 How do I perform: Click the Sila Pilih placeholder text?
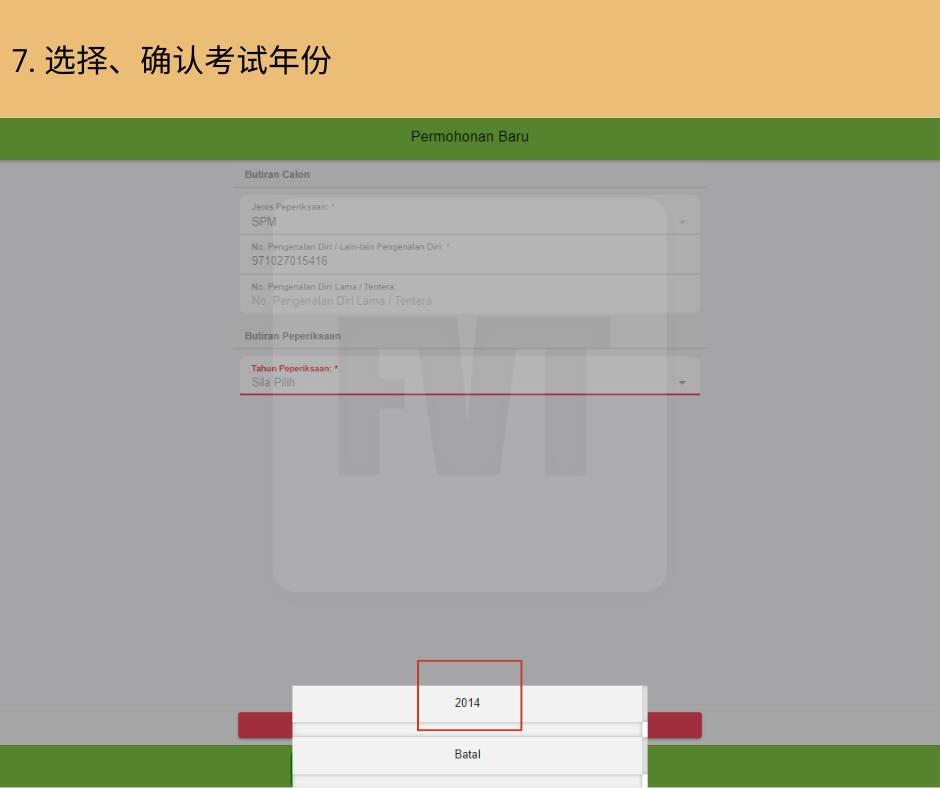pos(273,383)
